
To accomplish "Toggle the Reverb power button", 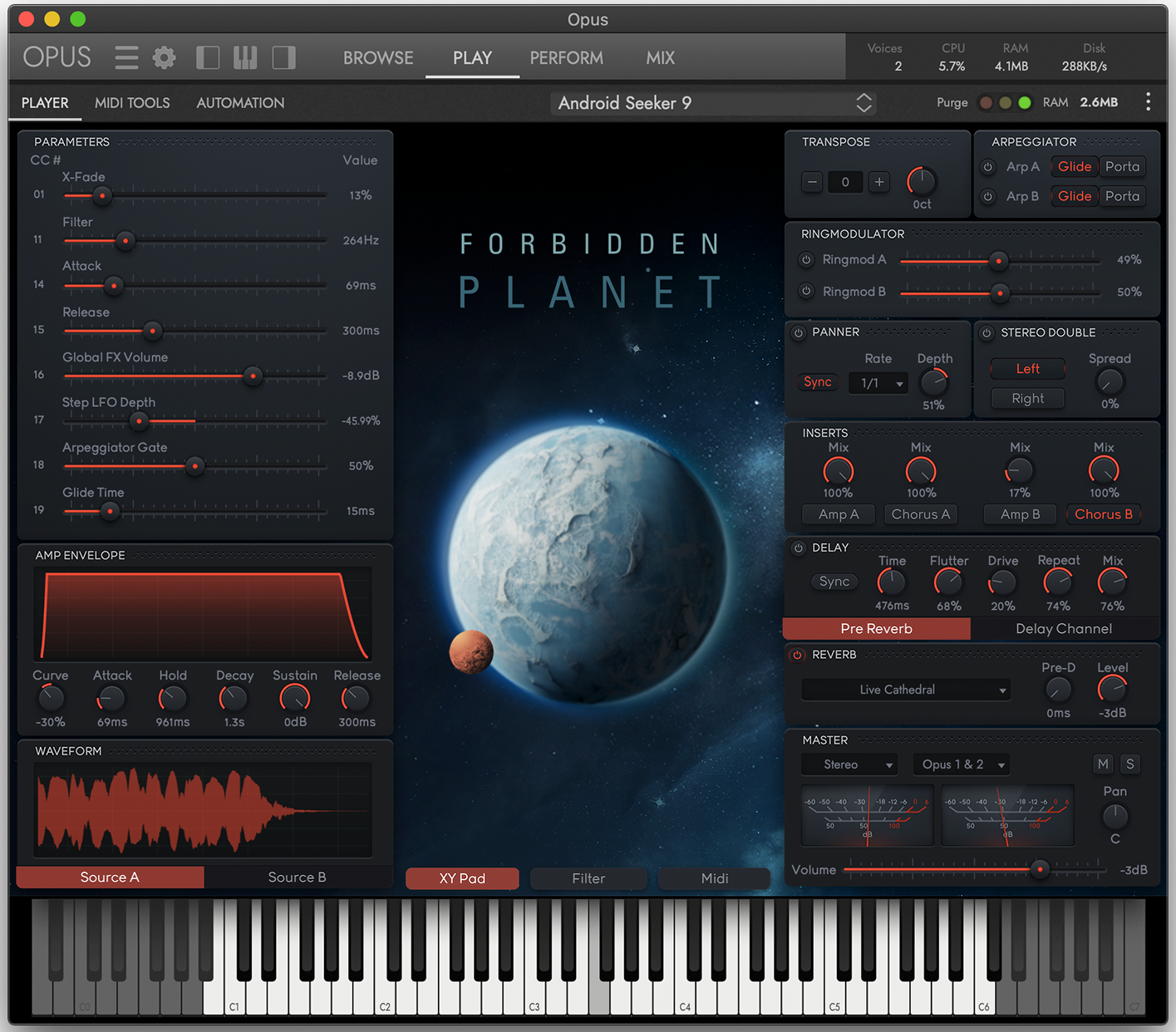I will 797,655.
